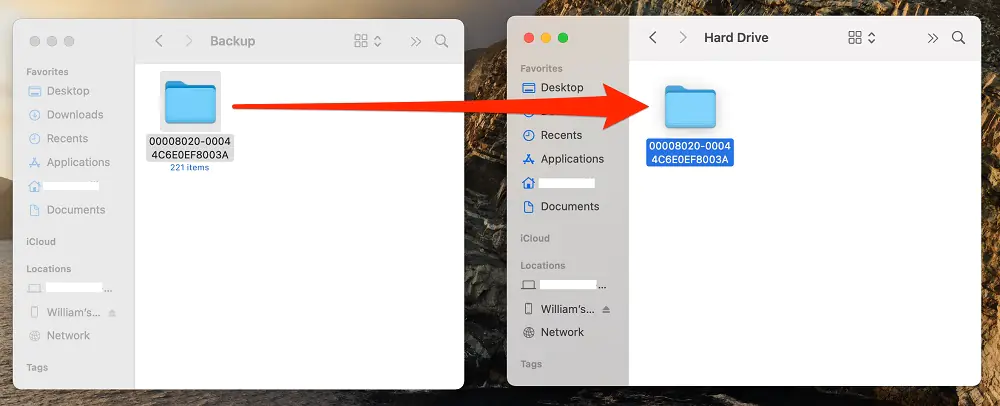Click home folder icon in Backup sidebar
The image size is (1000, 406).
click(34, 186)
